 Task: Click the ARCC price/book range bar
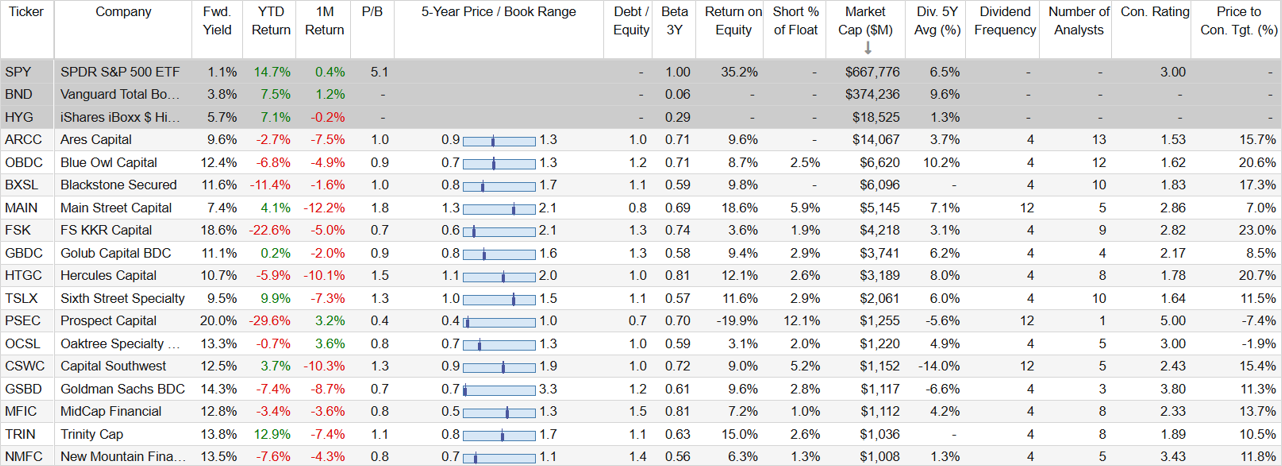pyautogui.click(x=500, y=140)
